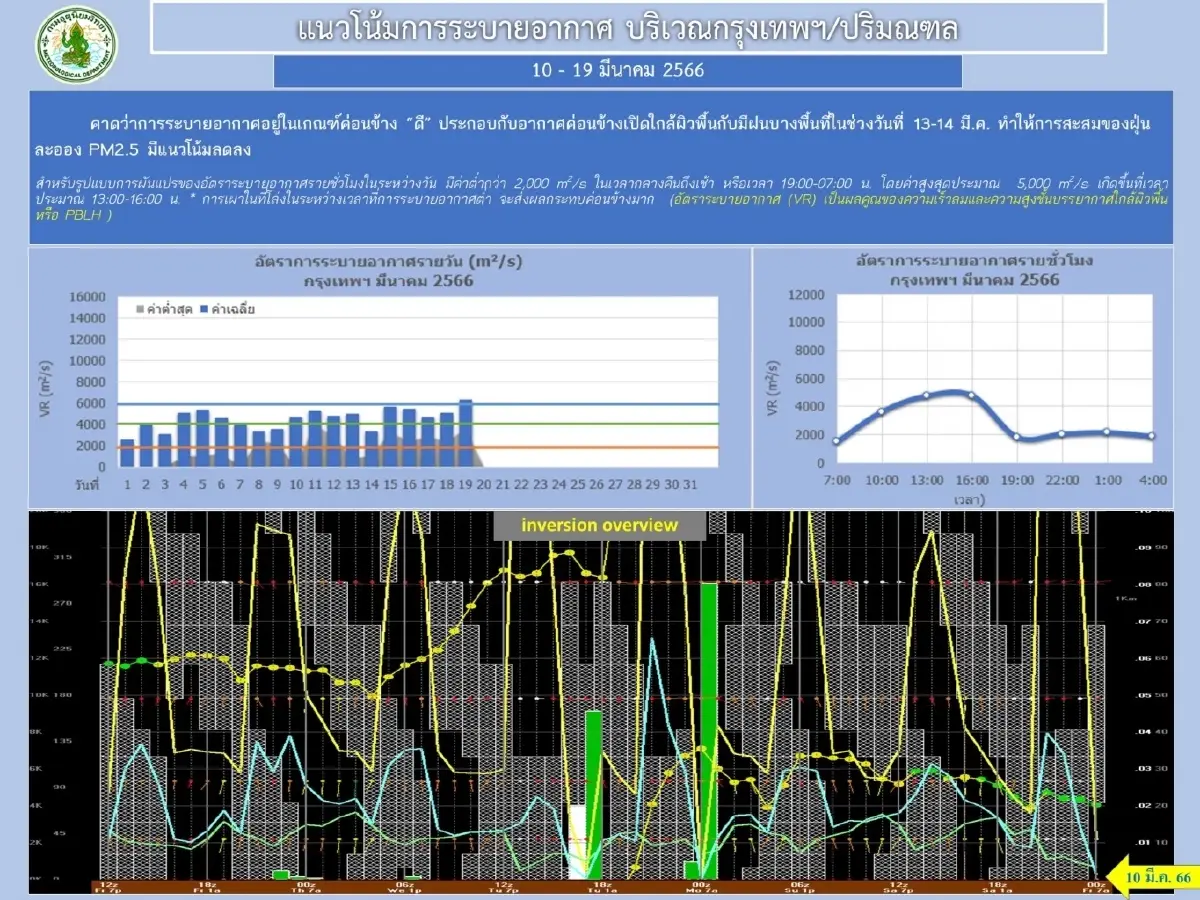The height and width of the screenshot is (900, 1200).
Task: Click the date range 10 - 19 มีนาคม 2566
Action: click(617, 71)
